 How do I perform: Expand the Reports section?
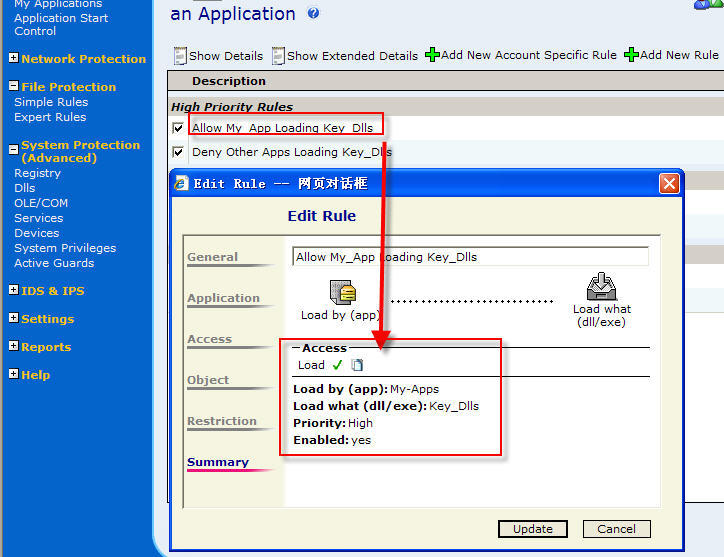pyautogui.click(x=14, y=345)
